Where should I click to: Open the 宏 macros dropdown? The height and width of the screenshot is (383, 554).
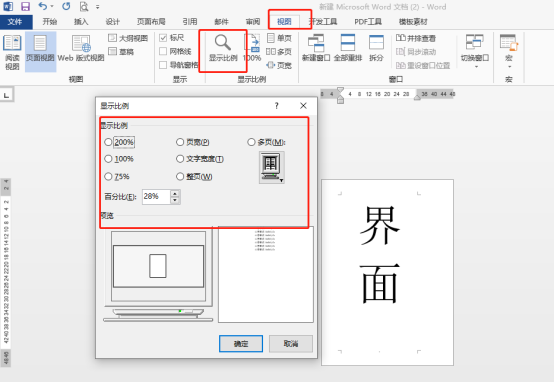click(509, 51)
